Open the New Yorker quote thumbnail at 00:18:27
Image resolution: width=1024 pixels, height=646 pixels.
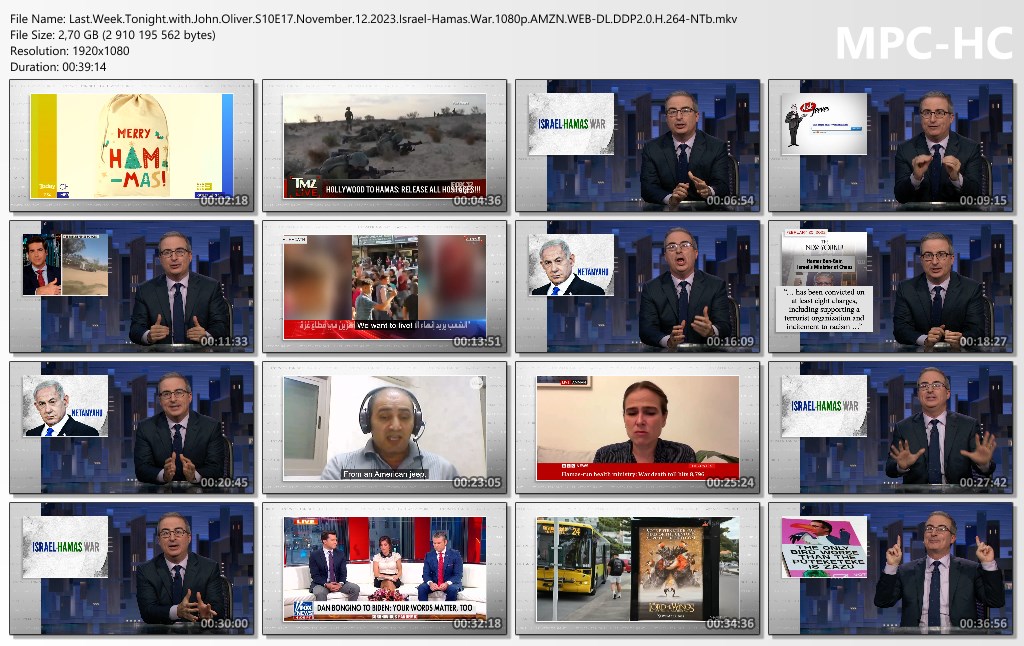(890, 287)
